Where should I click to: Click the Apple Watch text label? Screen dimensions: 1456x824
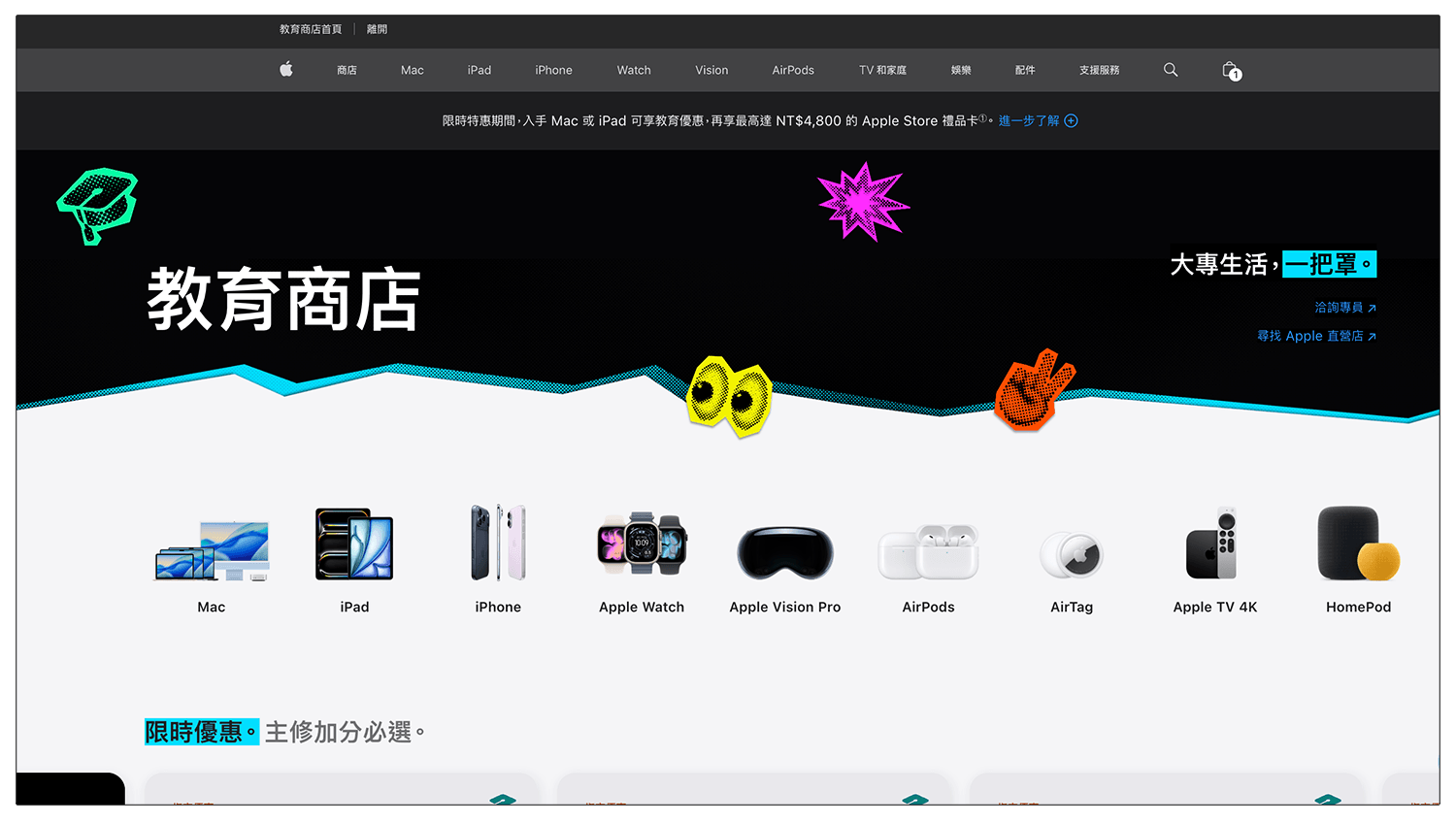642,607
